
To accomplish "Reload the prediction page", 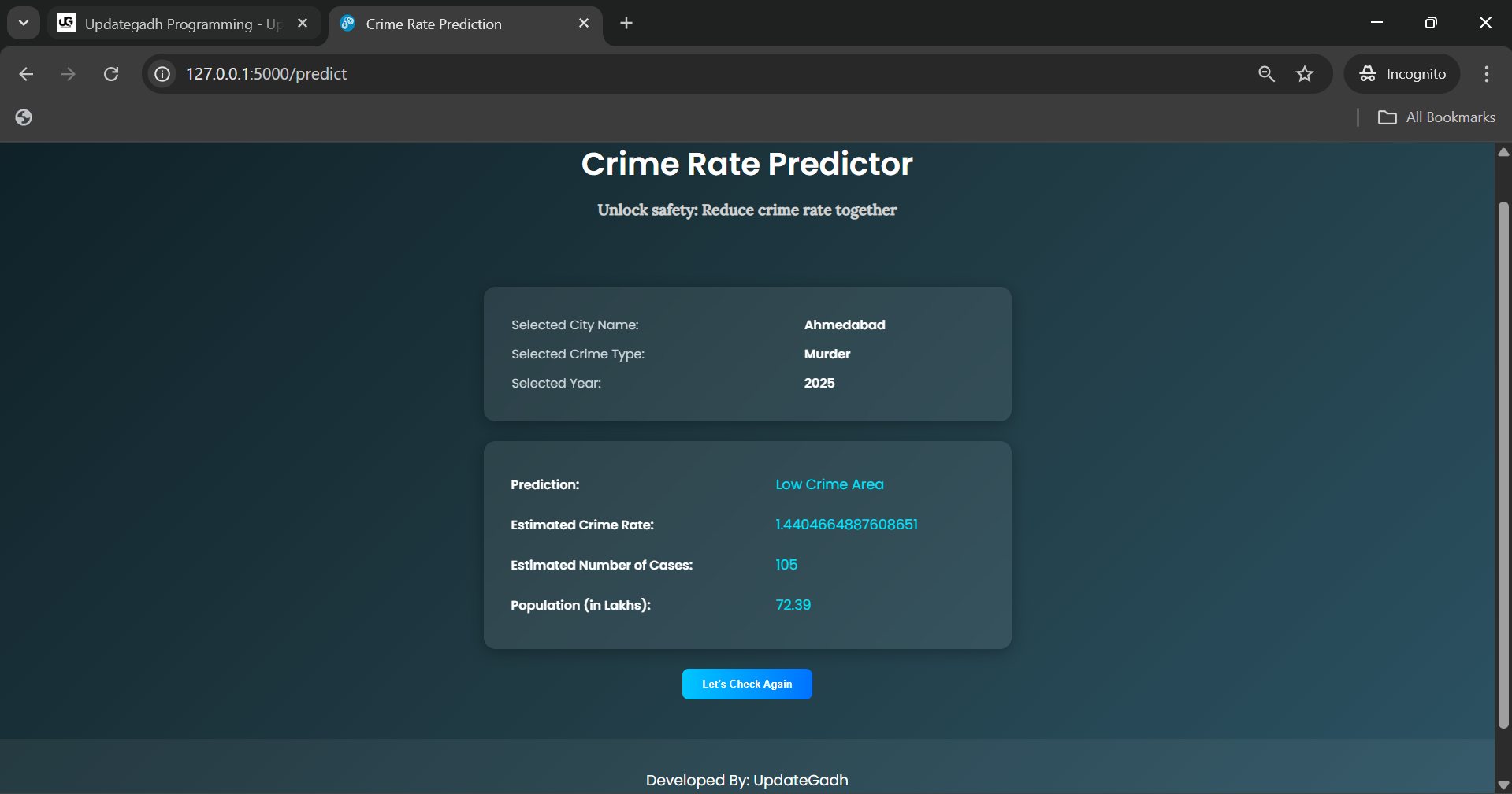I will [x=111, y=74].
